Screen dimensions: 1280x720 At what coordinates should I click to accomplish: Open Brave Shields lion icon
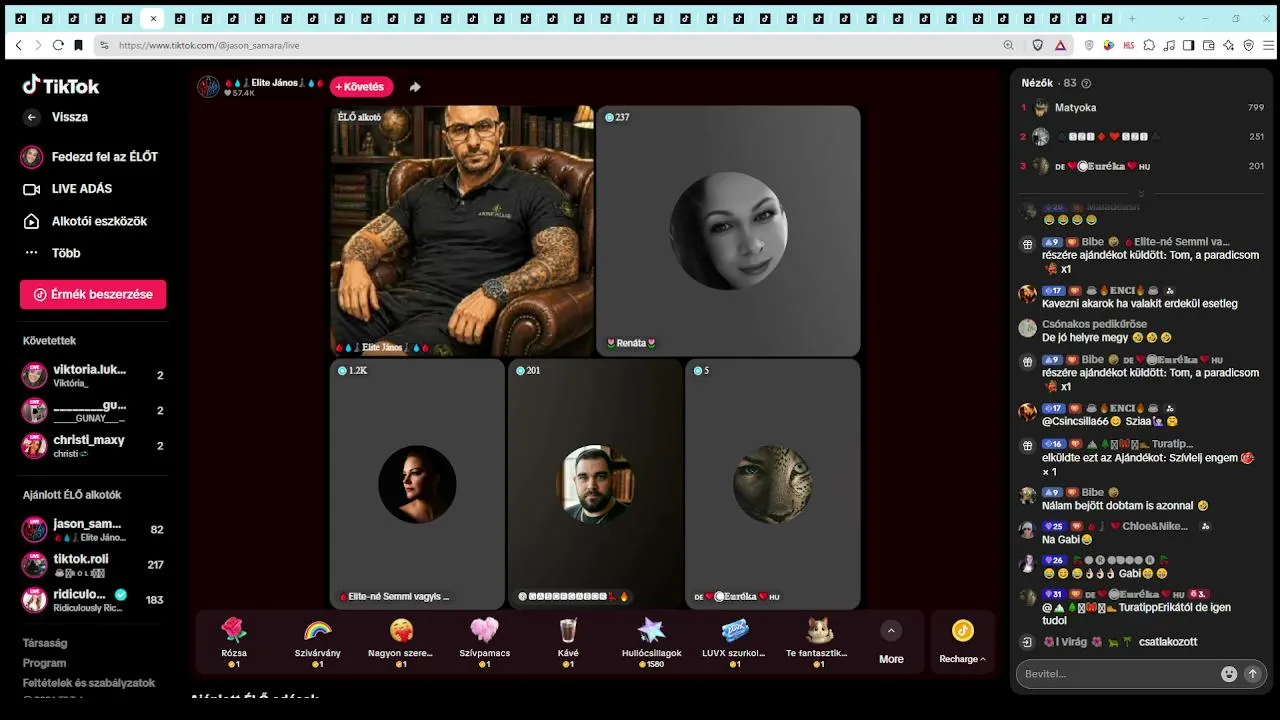click(x=1038, y=45)
